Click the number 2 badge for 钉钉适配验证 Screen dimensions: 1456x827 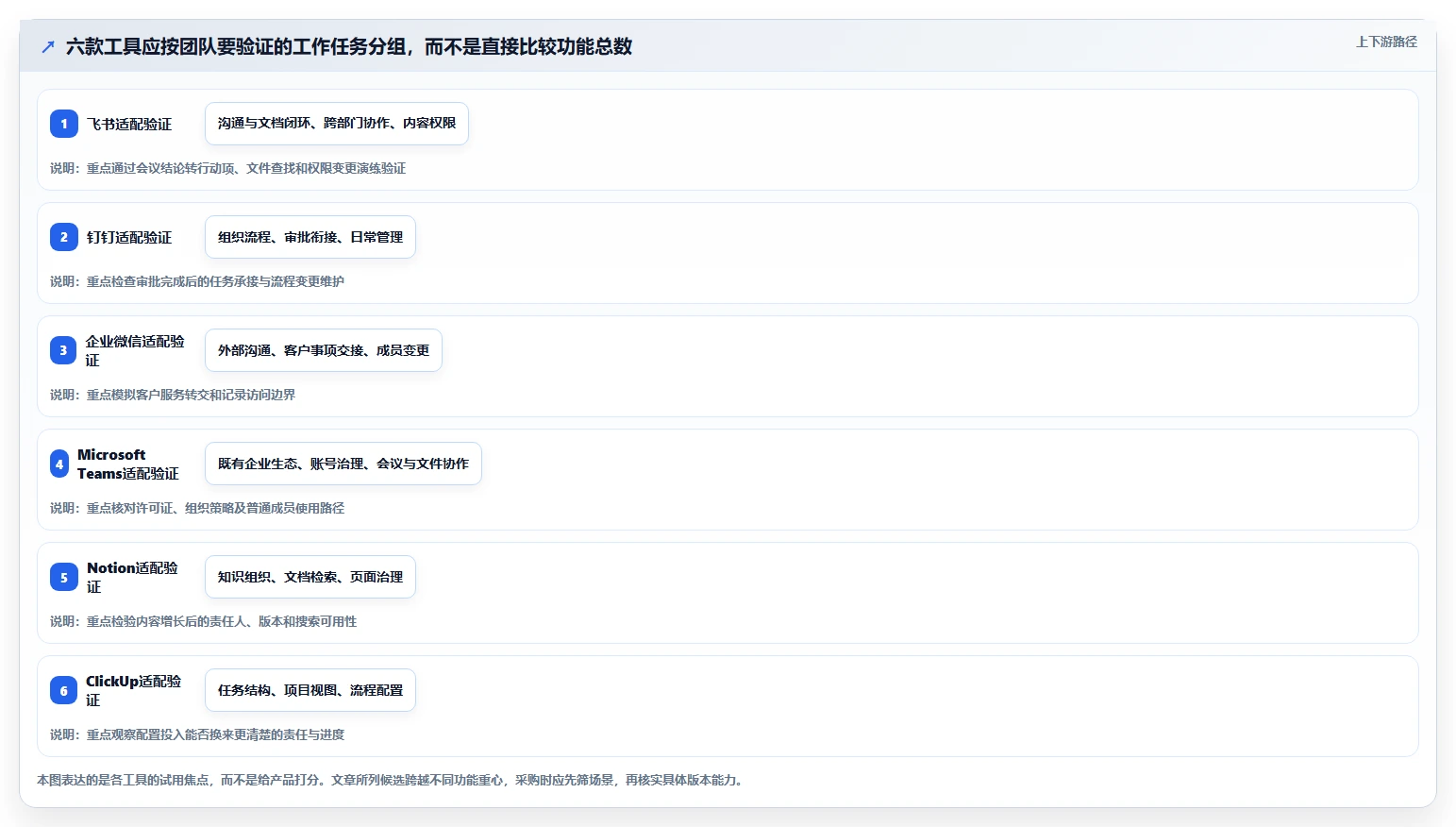tap(64, 237)
